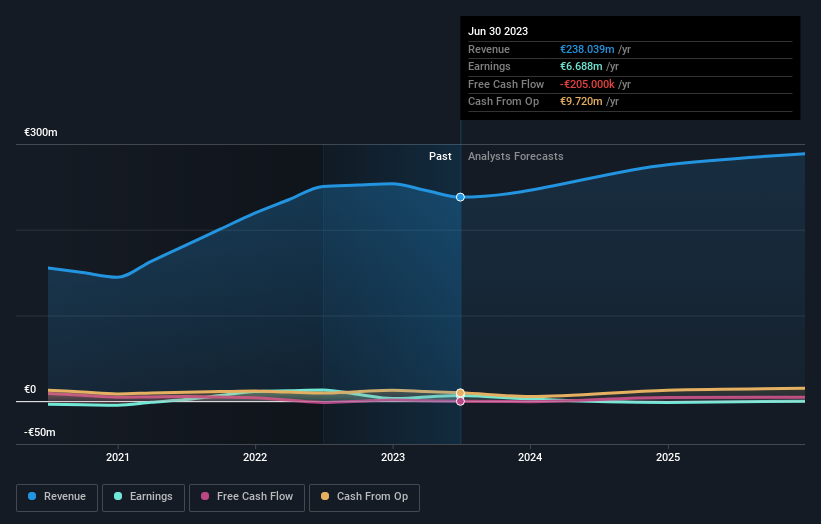This screenshot has height=524, width=821.
Task: Click the -€50m y-axis label
Action: [40, 432]
